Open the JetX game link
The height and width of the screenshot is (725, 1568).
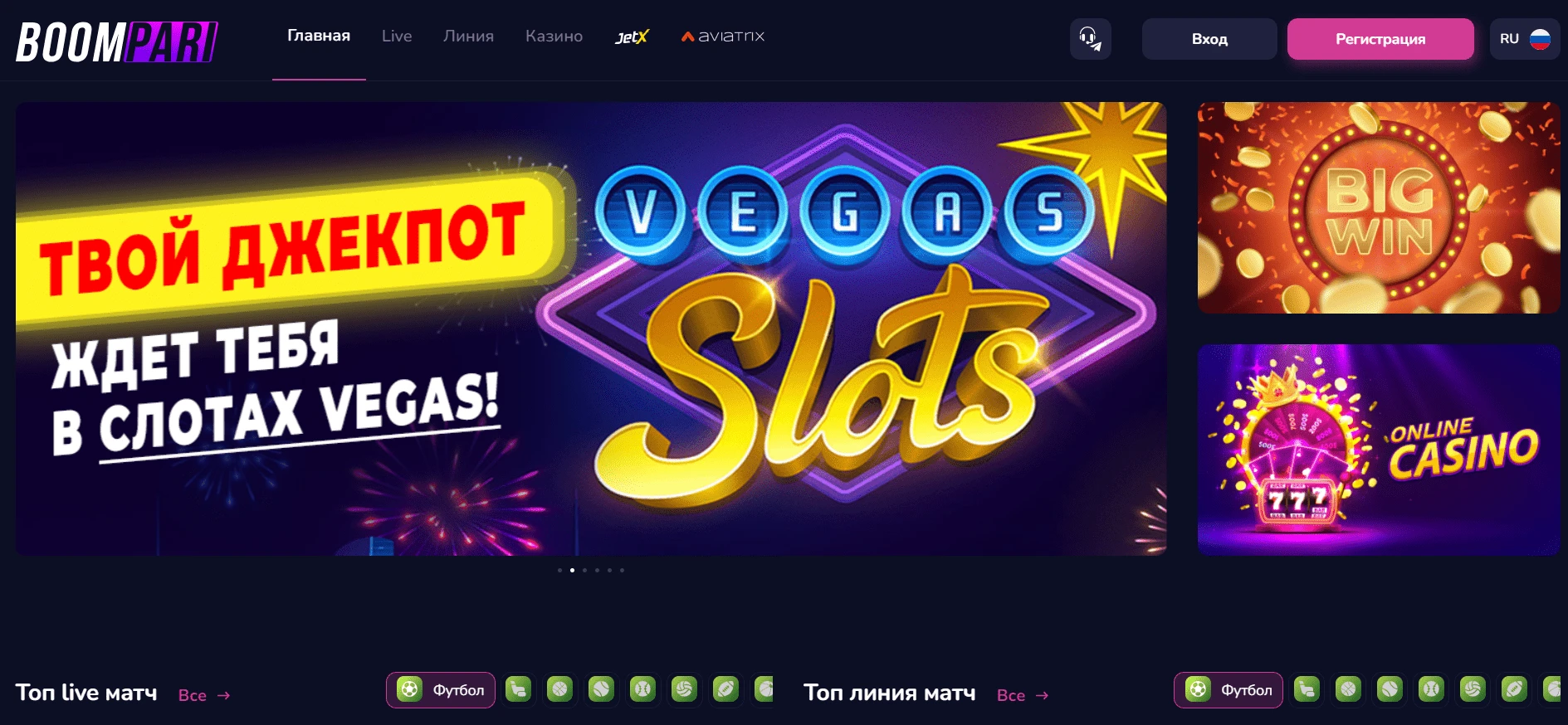pyautogui.click(x=632, y=37)
